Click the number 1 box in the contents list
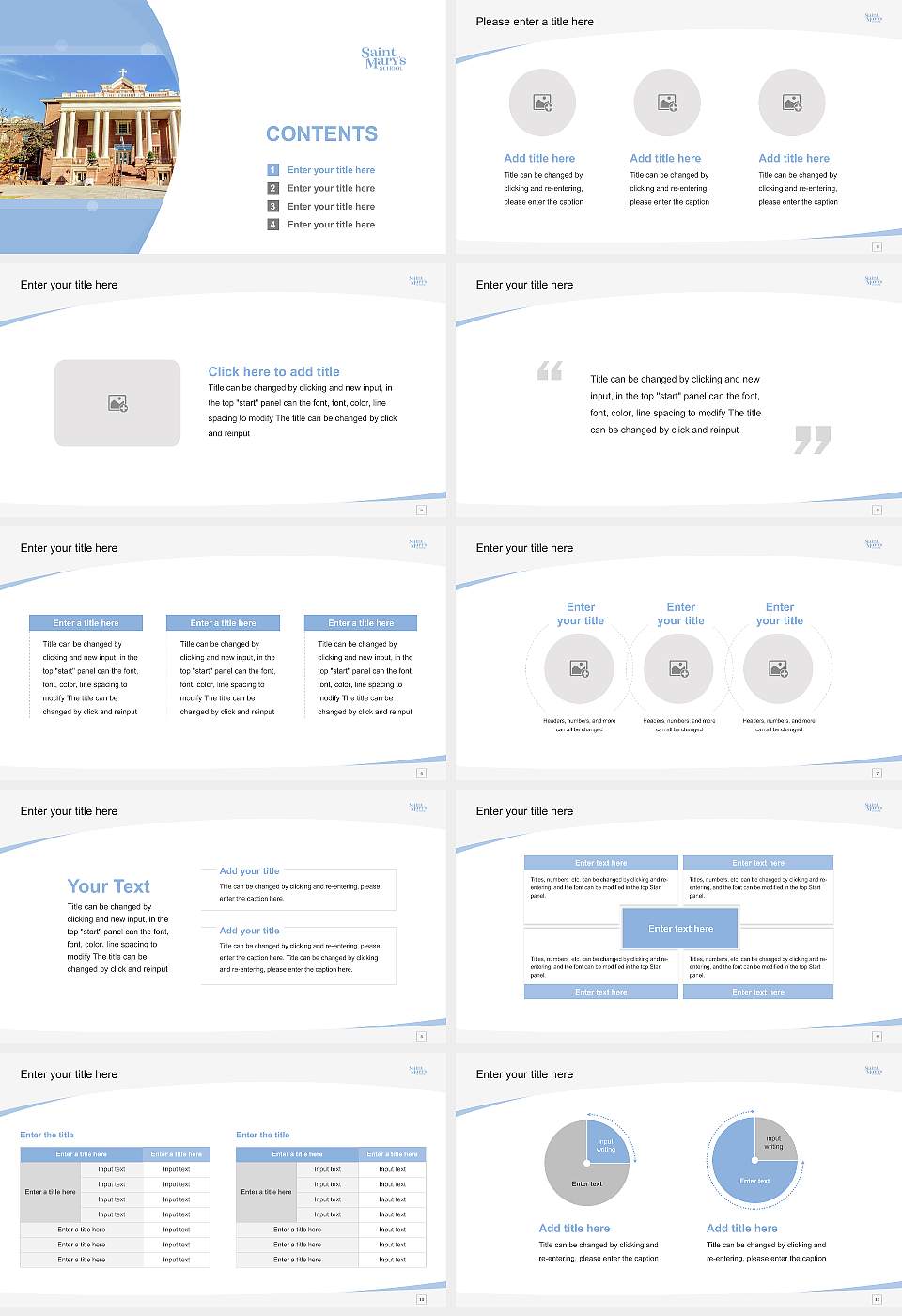The image size is (902, 1316). tap(273, 170)
